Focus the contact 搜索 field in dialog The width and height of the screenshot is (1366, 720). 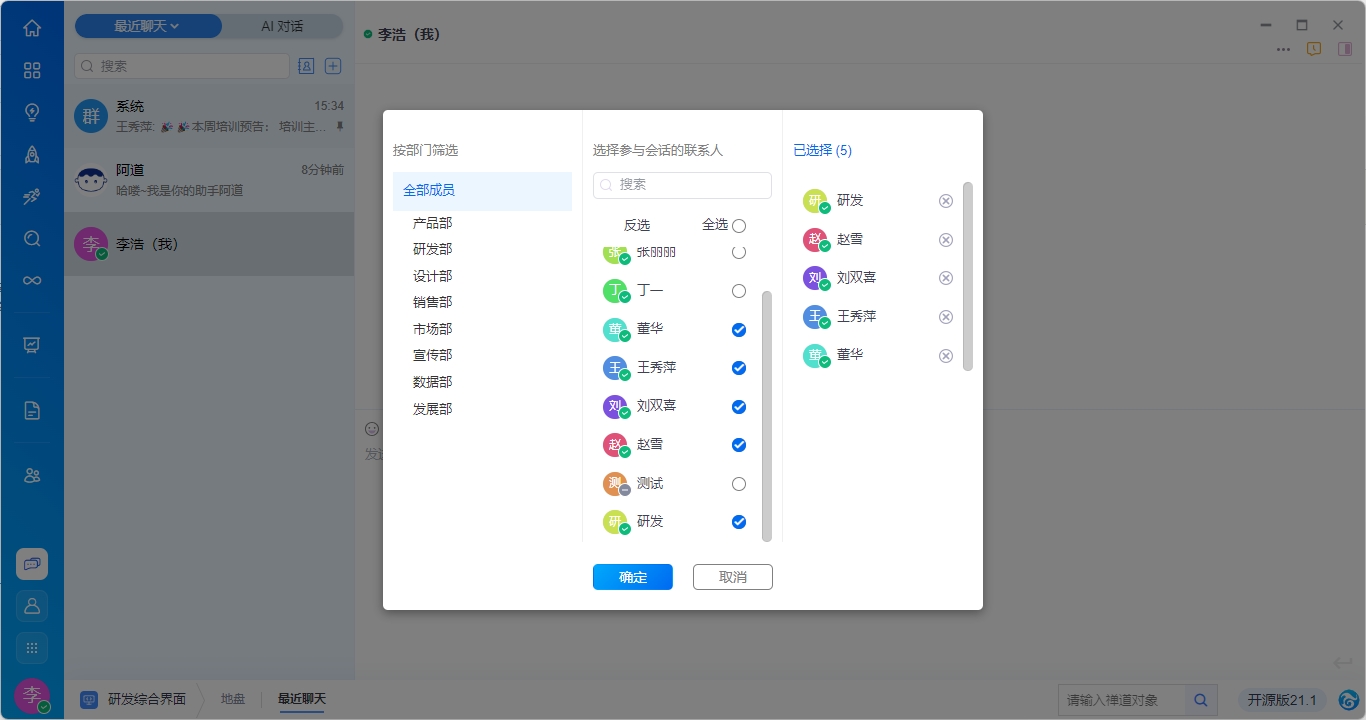point(682,185)
